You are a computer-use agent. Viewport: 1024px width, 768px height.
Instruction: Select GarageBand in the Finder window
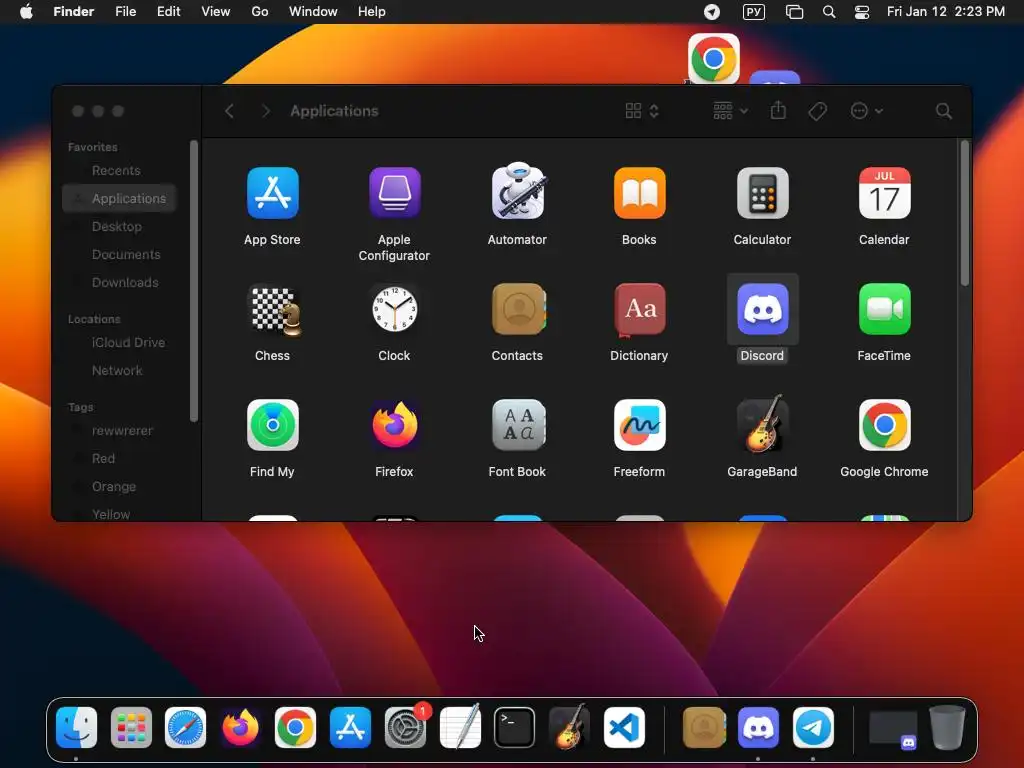point(762,424)
